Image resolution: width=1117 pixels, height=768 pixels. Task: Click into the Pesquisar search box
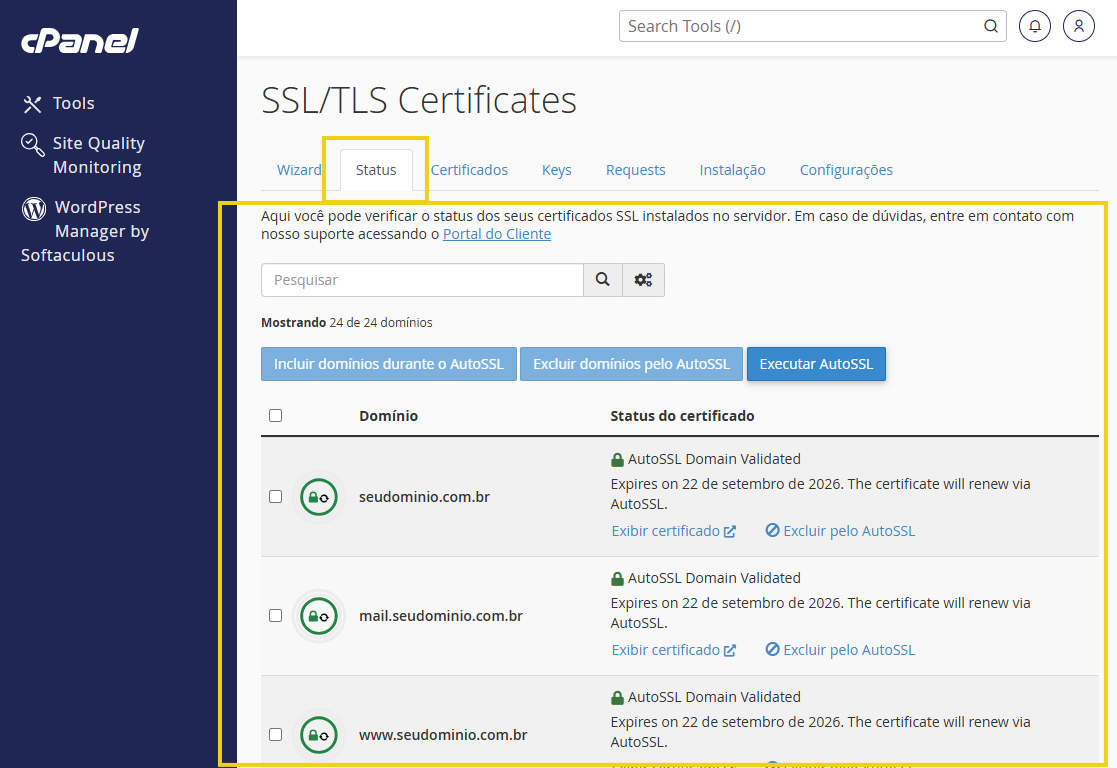coord(422,280)
